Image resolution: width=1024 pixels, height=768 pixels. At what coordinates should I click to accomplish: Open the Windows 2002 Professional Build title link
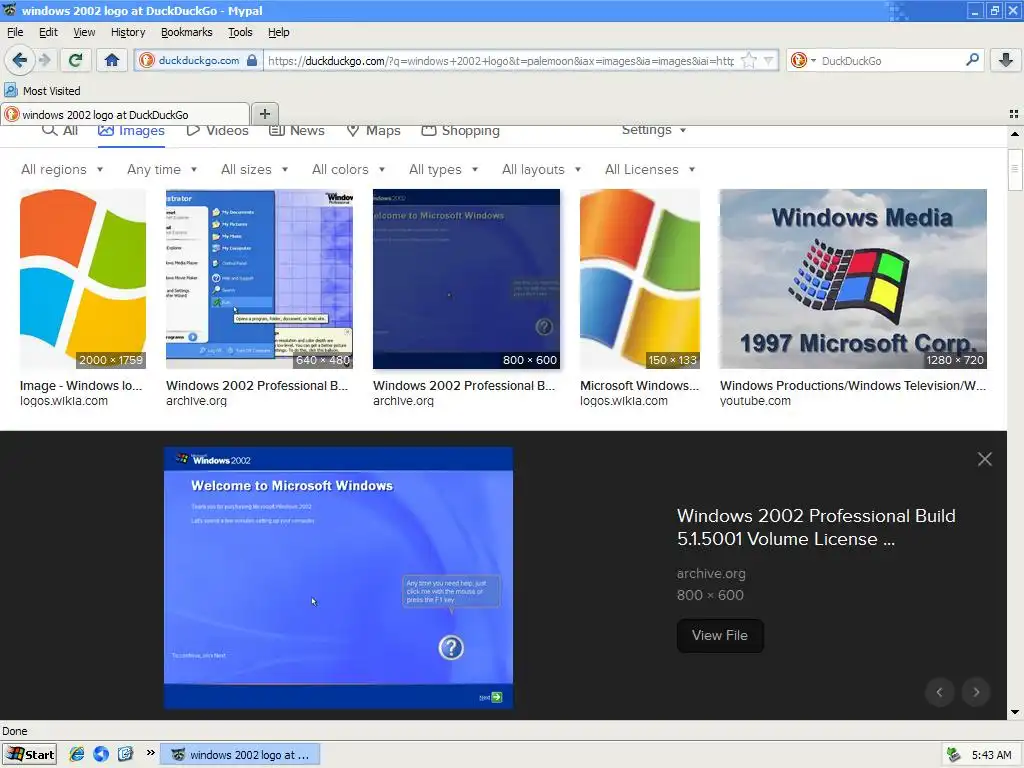click(x=816, y=527)
